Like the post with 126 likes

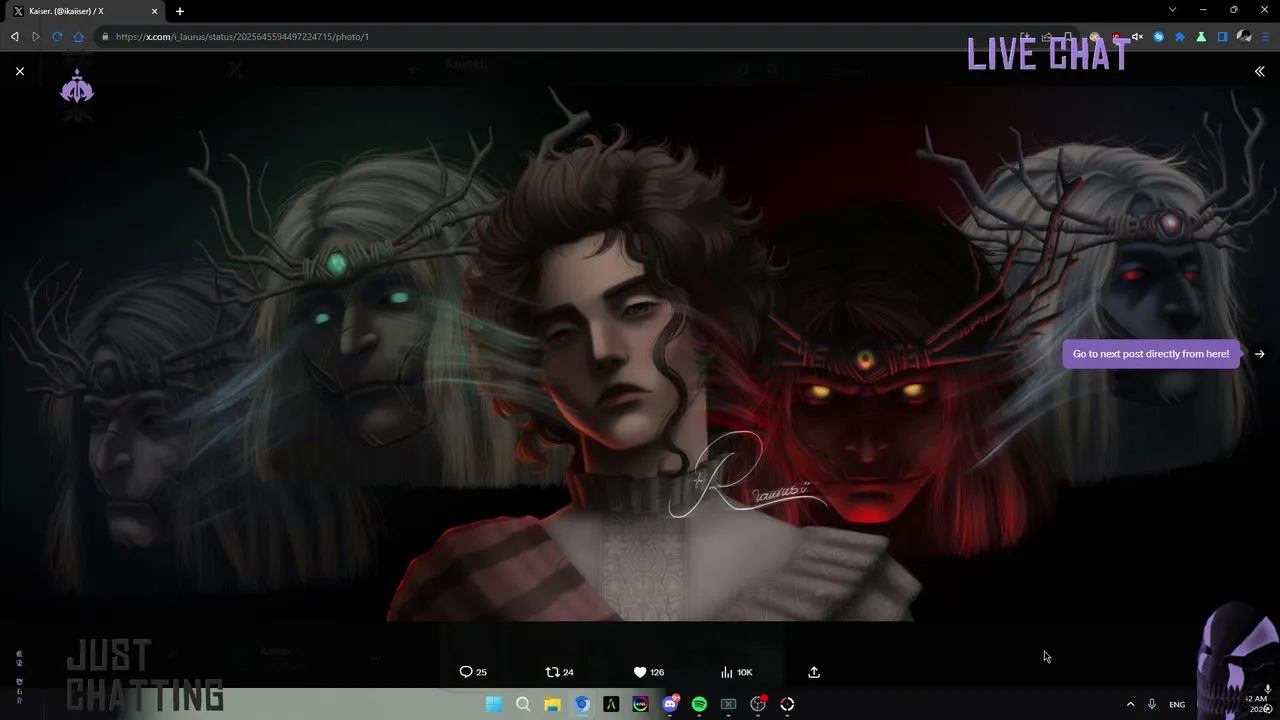[x=648, y=672]
